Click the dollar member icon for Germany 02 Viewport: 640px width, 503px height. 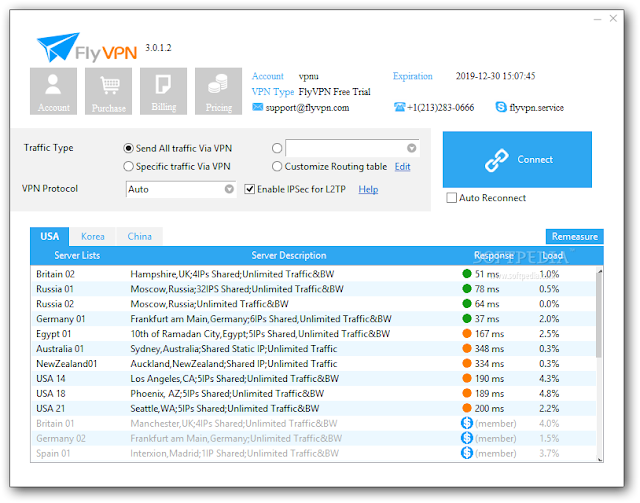467,438
